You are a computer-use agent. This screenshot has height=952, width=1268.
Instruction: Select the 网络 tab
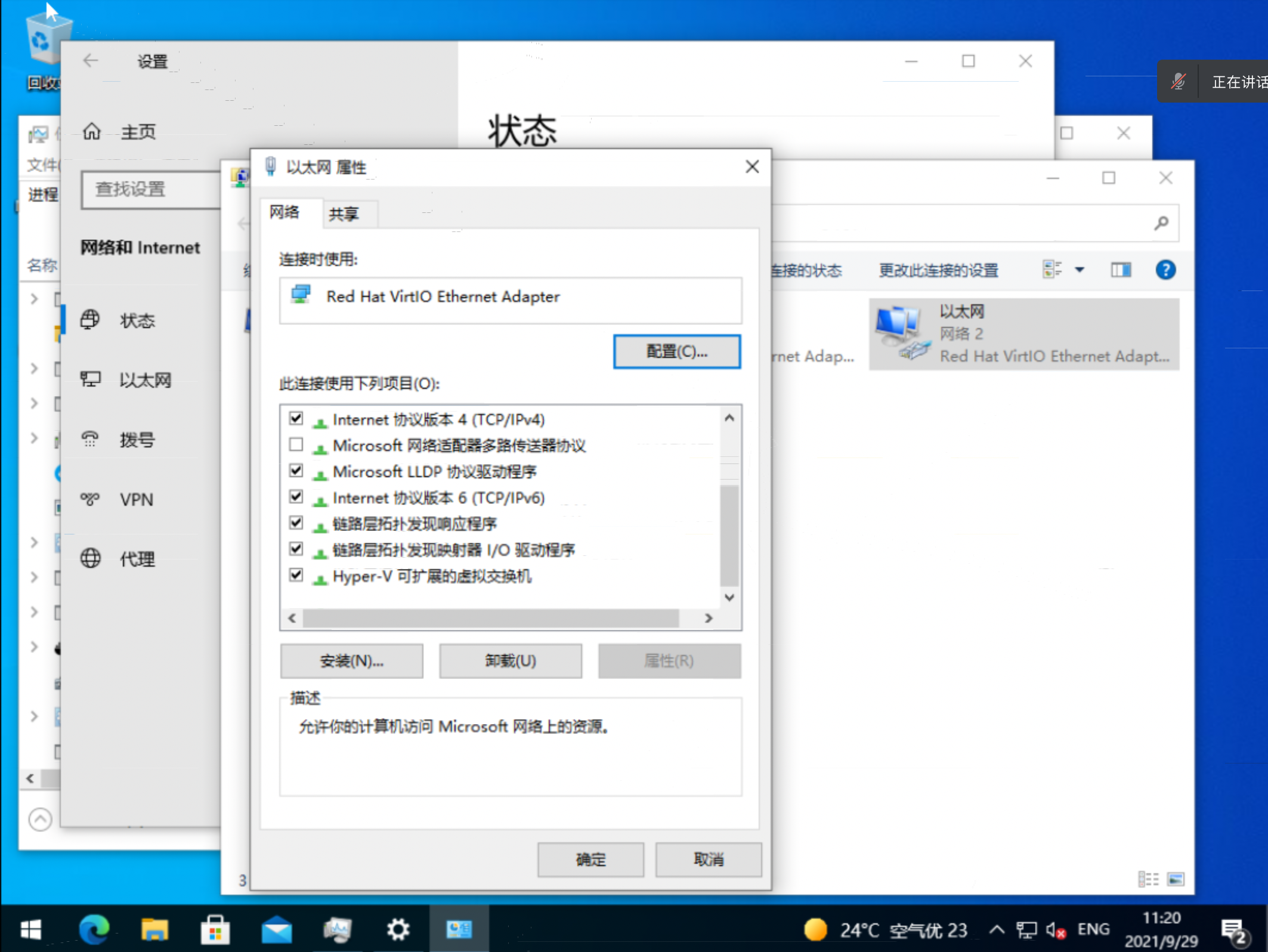click(x=284, y=212)
